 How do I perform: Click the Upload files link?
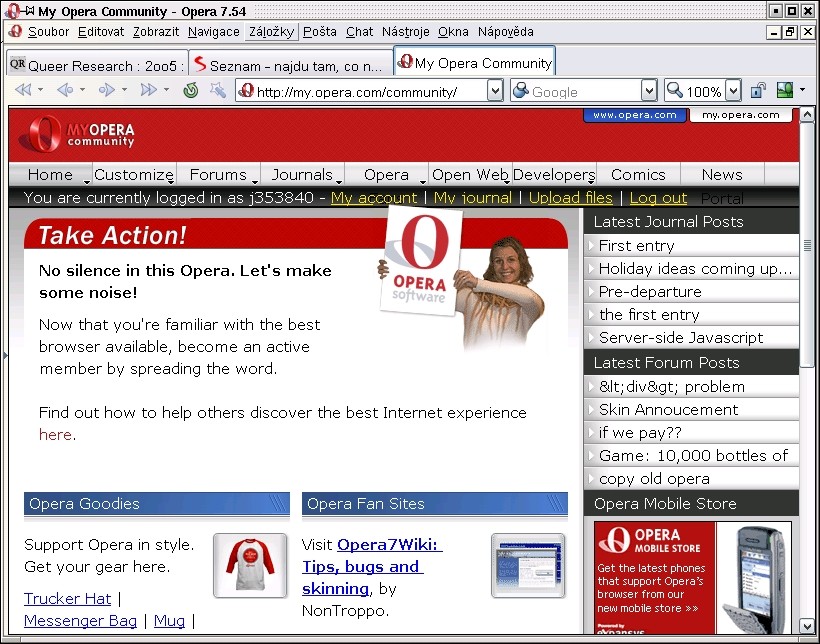(571, 198)
